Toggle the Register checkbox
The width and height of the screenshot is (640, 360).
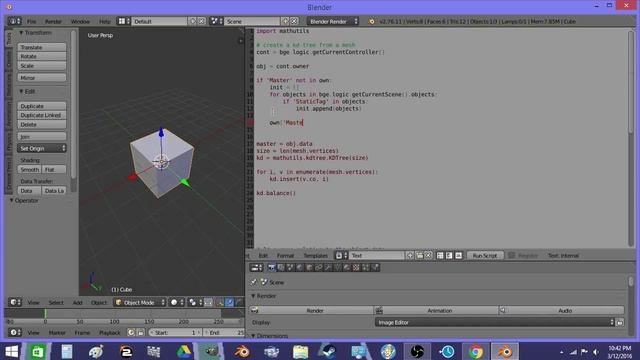tap(511, 256)
